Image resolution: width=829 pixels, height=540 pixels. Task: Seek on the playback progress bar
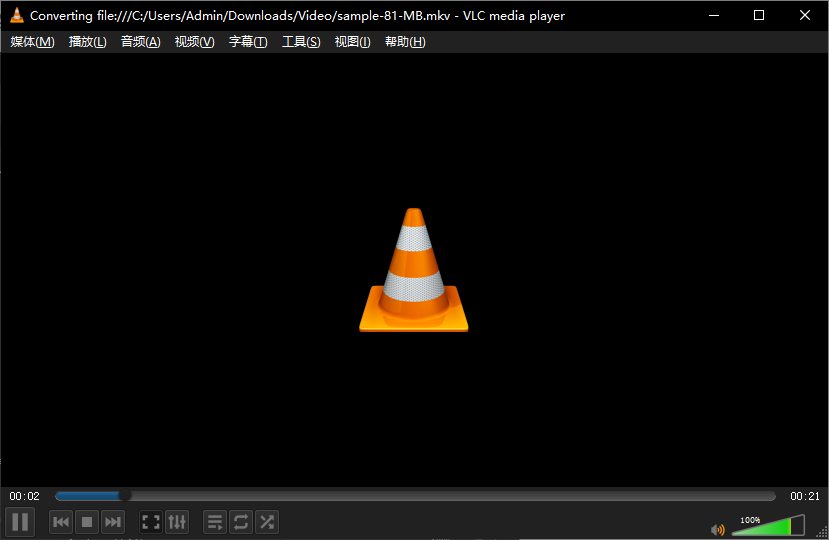tap(415, 496)
